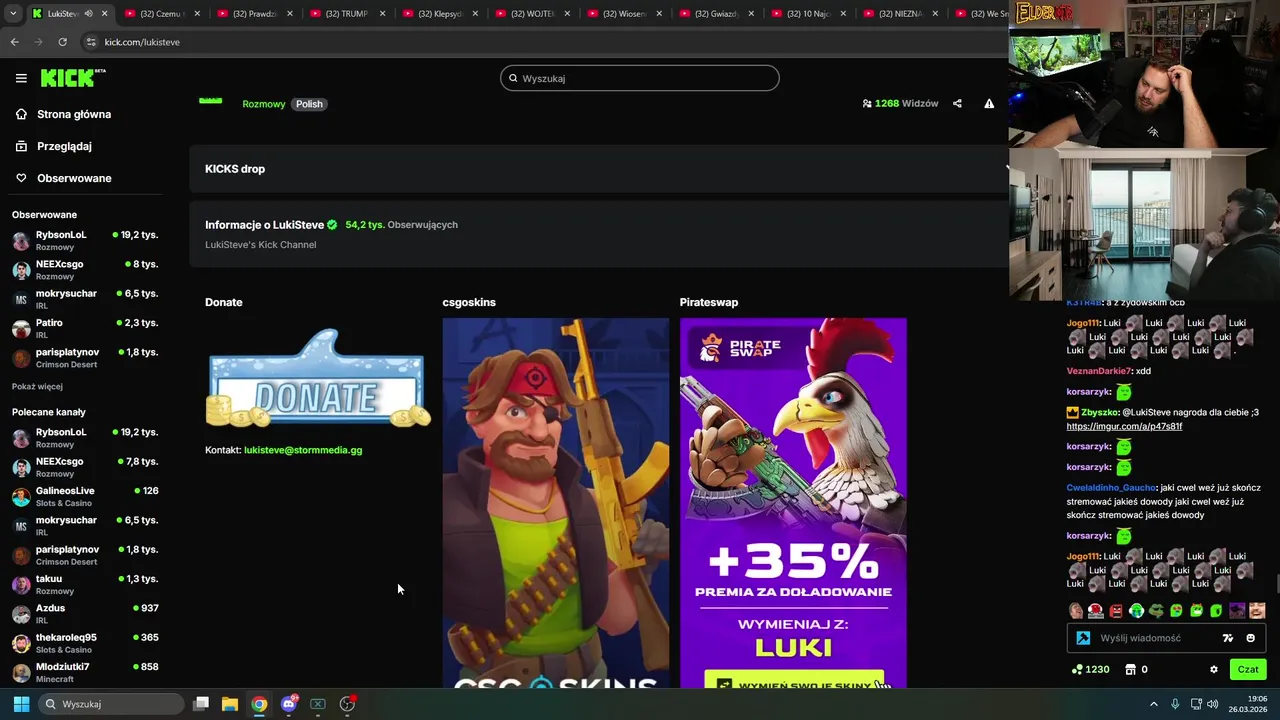Open the emoji picker smiley in chat

click(1250, 638)
